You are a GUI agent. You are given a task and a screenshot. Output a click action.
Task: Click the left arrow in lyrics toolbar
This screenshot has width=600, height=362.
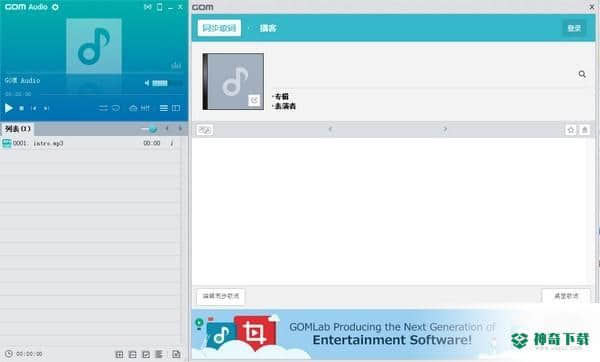[330, 129]
